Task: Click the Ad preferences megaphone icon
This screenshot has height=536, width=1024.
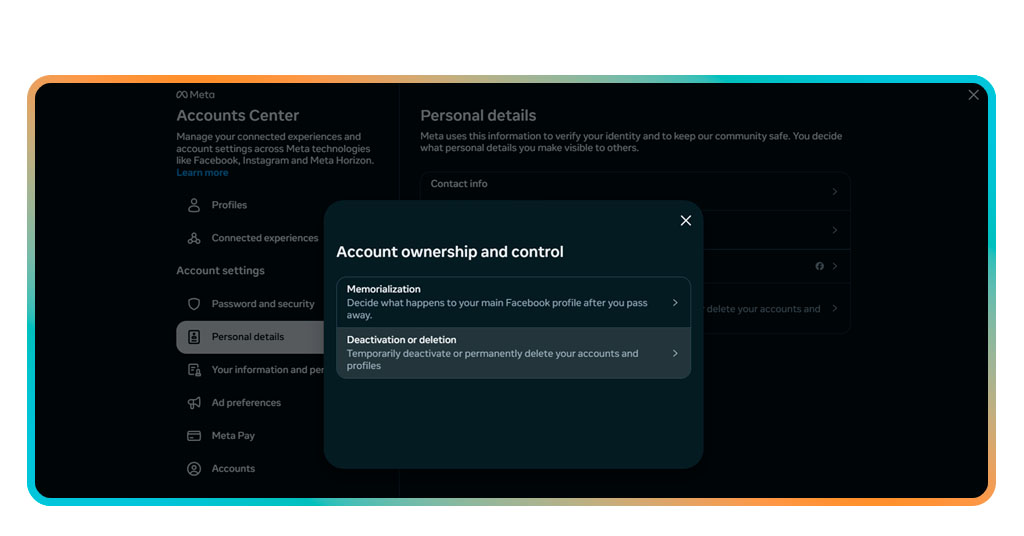Action: [x=194, y=403]
